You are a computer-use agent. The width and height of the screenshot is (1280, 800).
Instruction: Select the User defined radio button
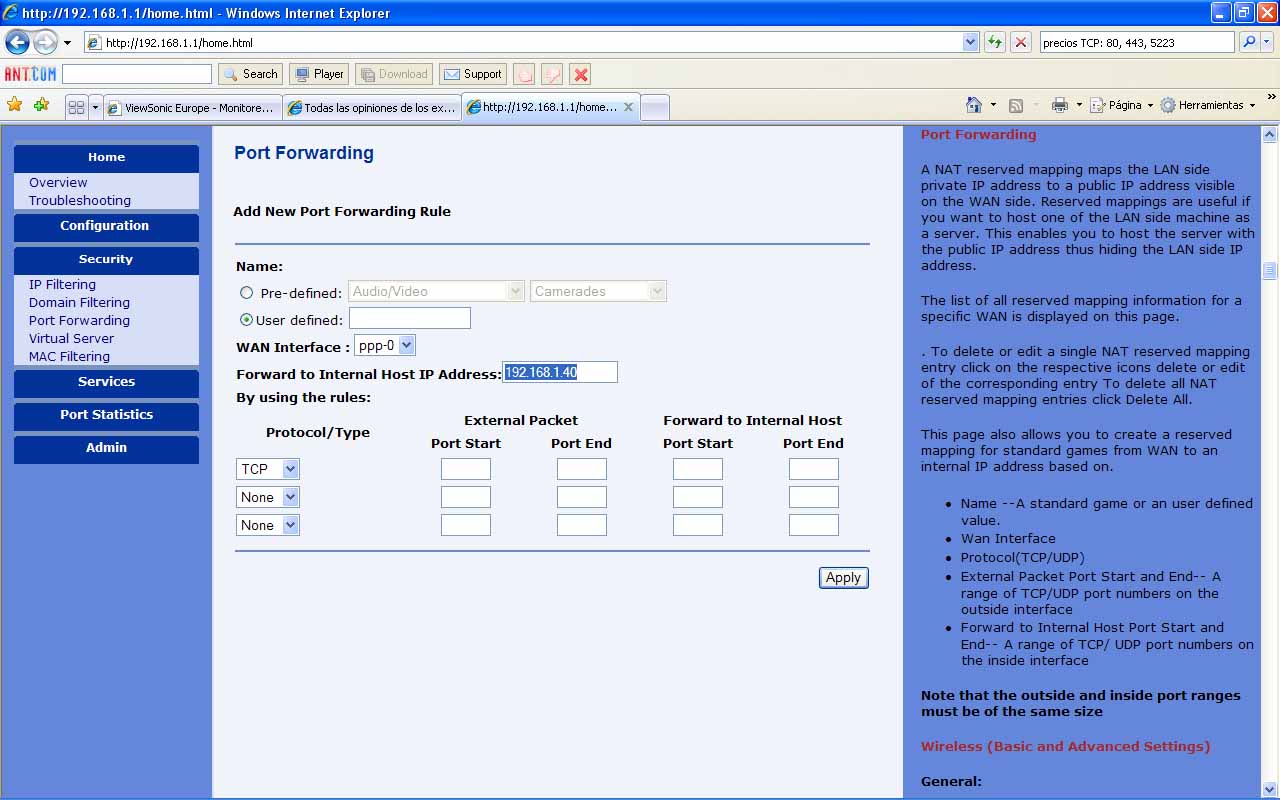tap(246, 320)
